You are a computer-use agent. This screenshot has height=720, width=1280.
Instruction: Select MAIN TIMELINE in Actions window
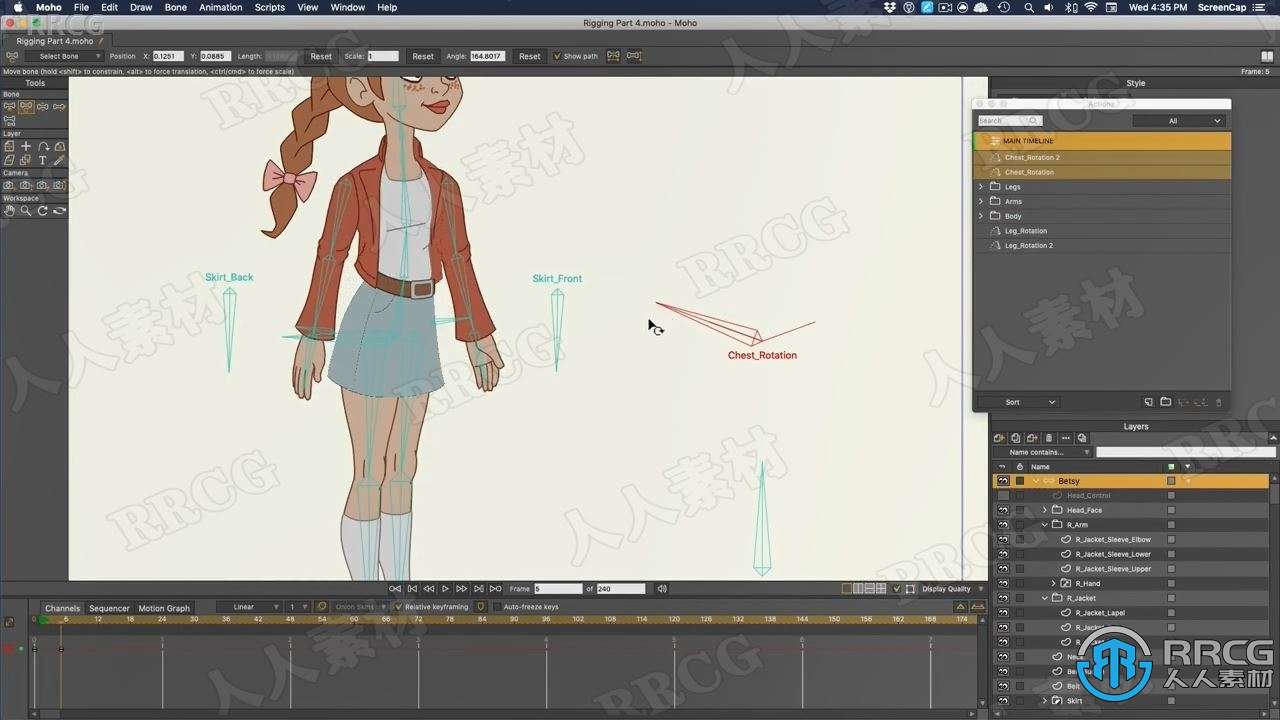pyautogui.click(x=1102, y=141)
